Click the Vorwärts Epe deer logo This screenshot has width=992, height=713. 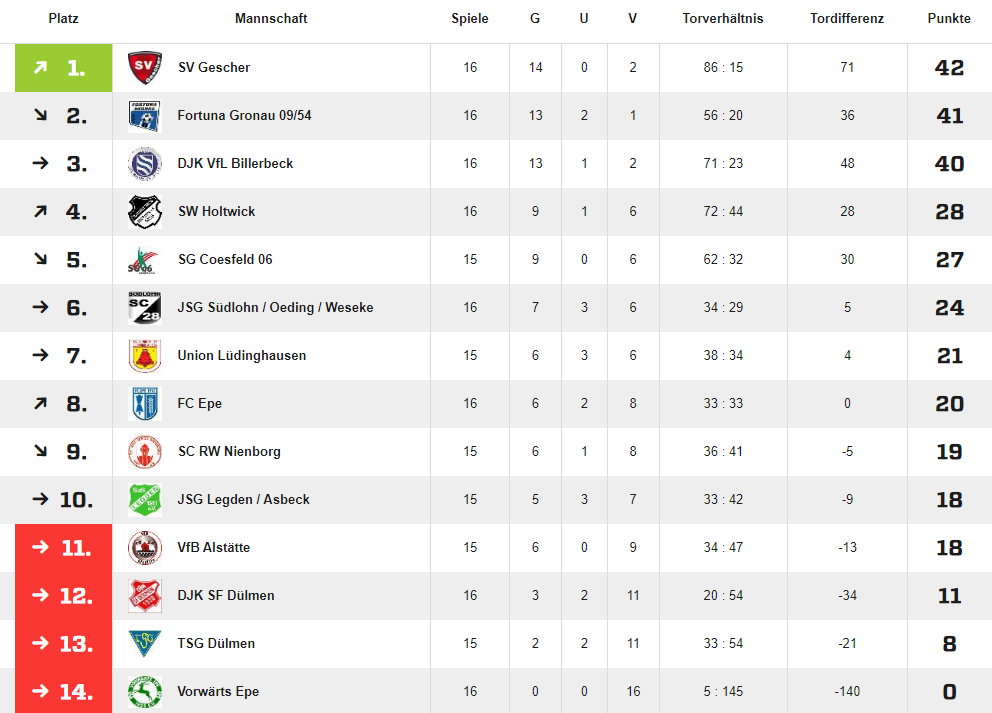(x=144, y=691)
